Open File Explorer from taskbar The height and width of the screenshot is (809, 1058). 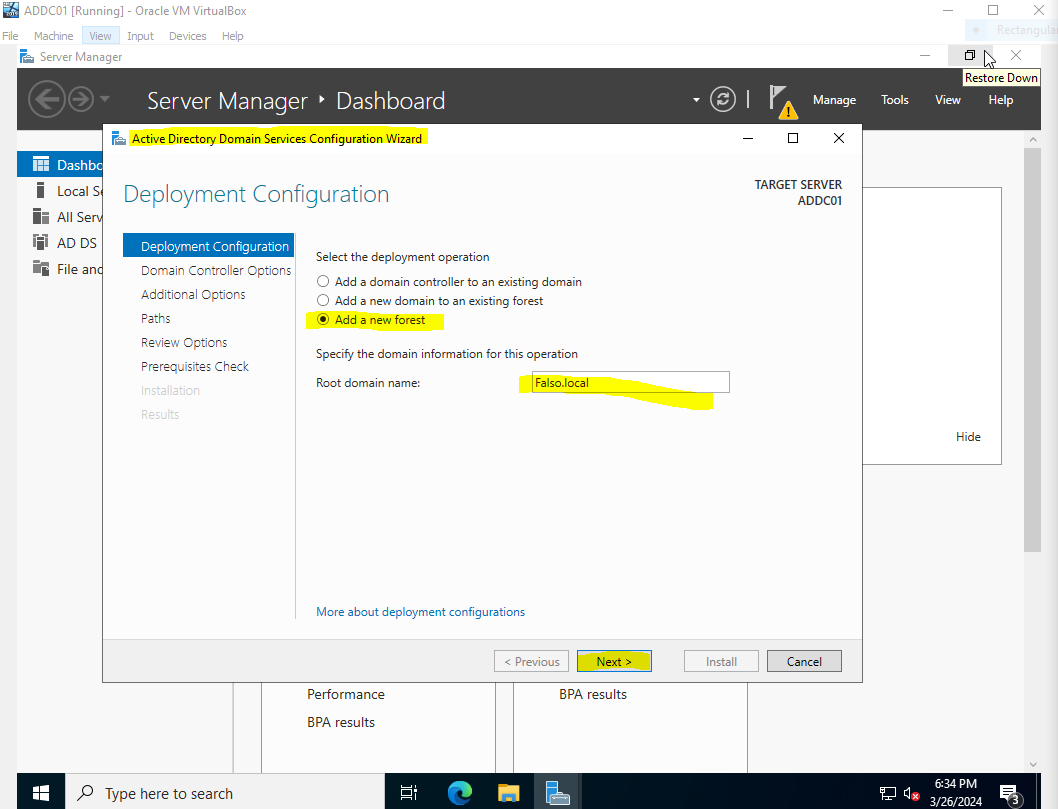click(x=508, y=793)
